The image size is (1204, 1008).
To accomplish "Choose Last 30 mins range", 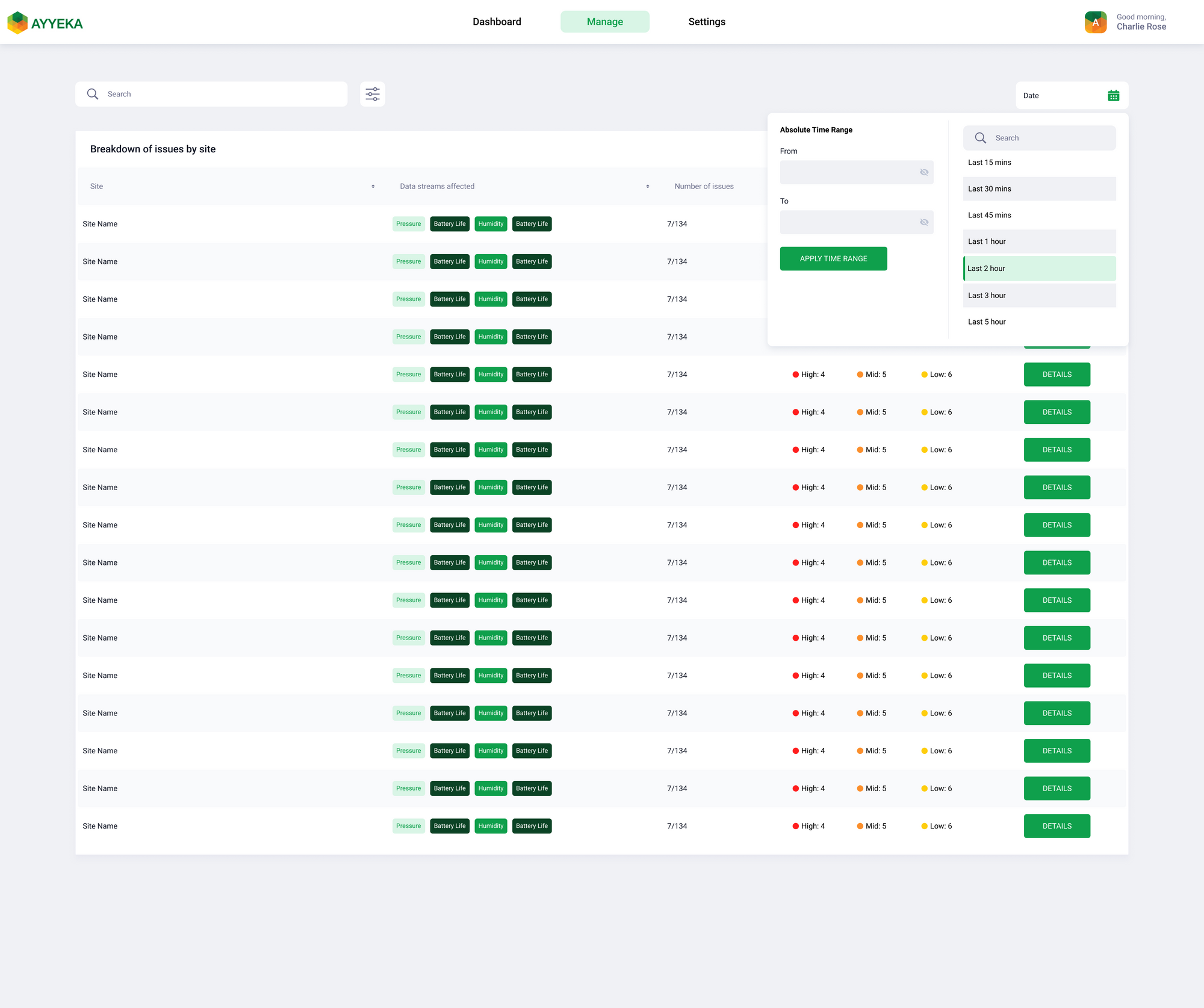I will click(1039, 189).
